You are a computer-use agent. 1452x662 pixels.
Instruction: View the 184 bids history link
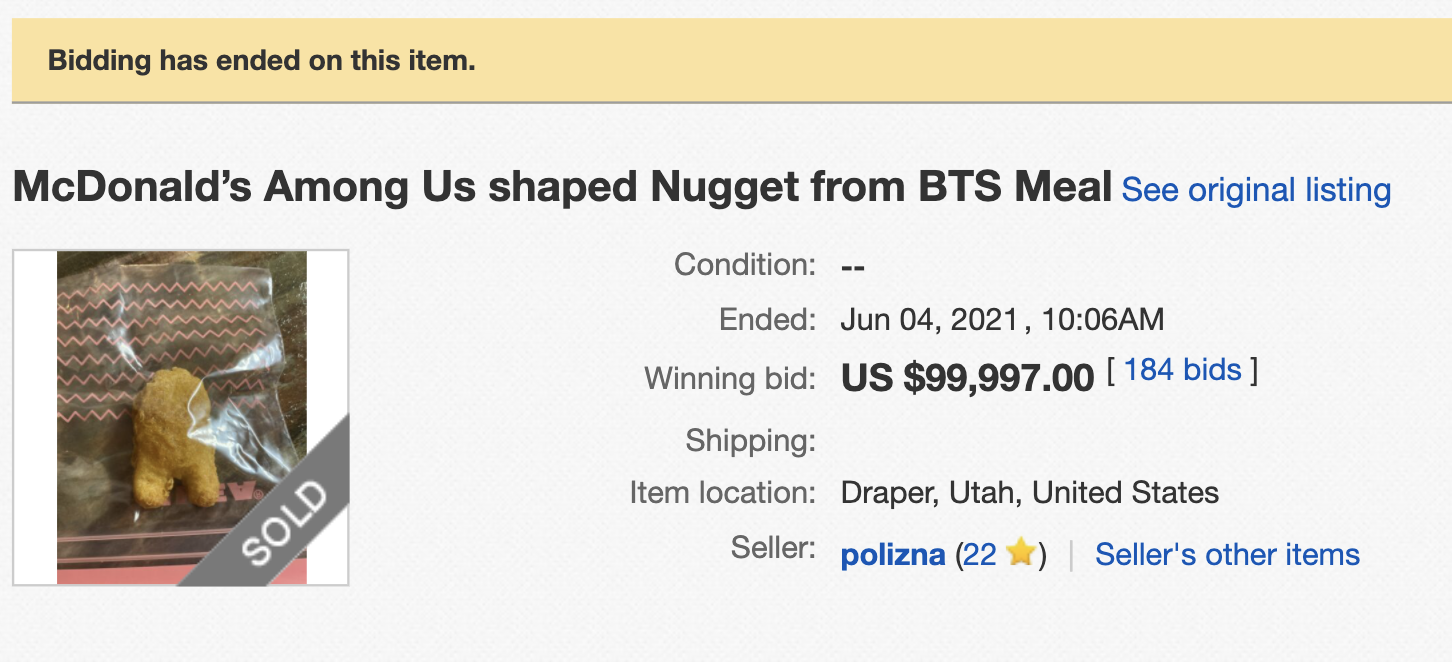(1182, 370)
